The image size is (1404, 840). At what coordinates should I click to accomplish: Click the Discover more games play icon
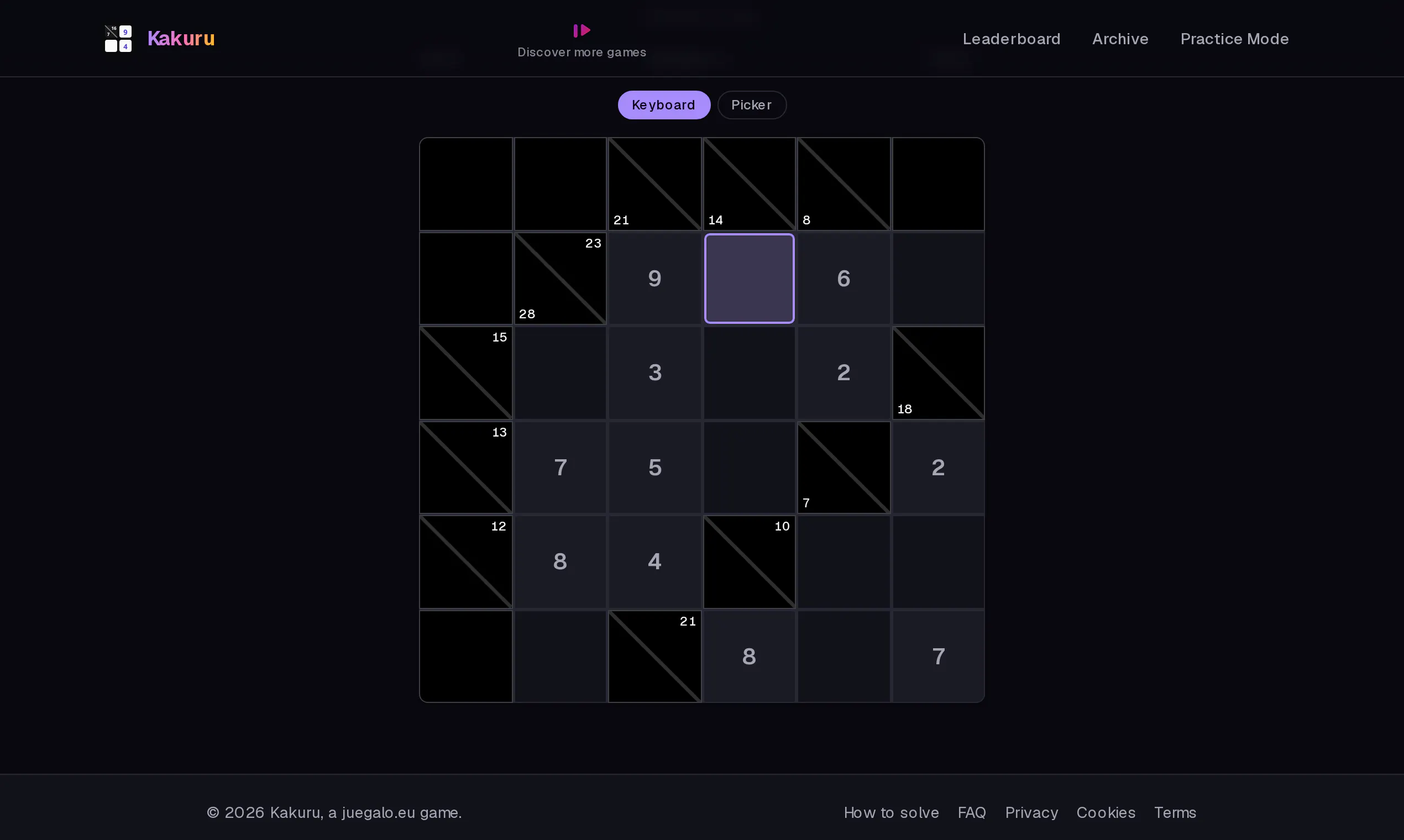tap(582, 30)
